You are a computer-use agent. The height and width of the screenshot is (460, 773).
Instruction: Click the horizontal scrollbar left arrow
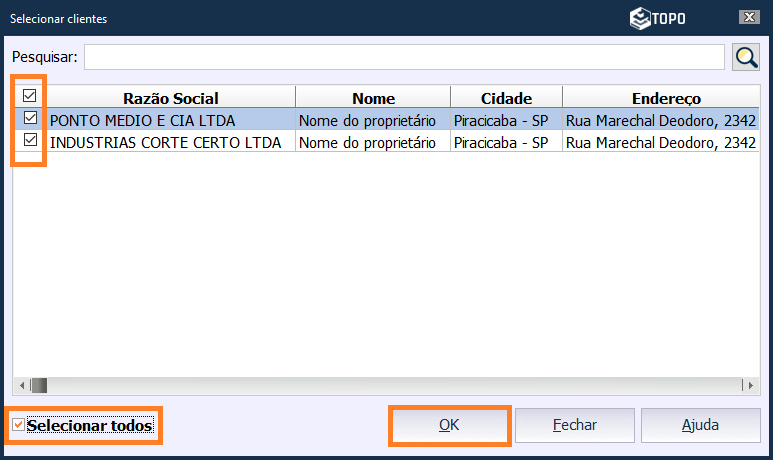[x=20, y=385]
